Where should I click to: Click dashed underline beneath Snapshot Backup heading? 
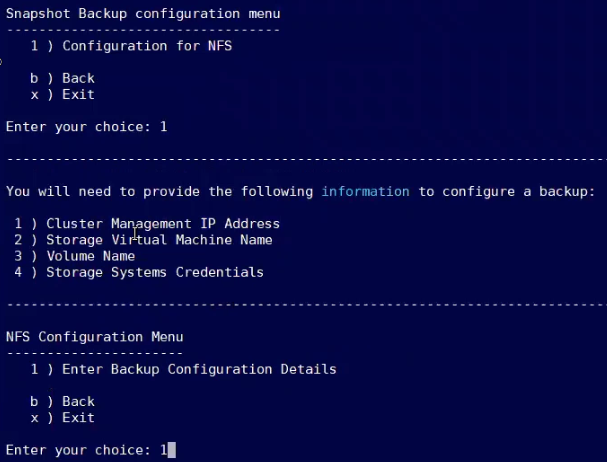pyautogui.click(x=143, y=30)
